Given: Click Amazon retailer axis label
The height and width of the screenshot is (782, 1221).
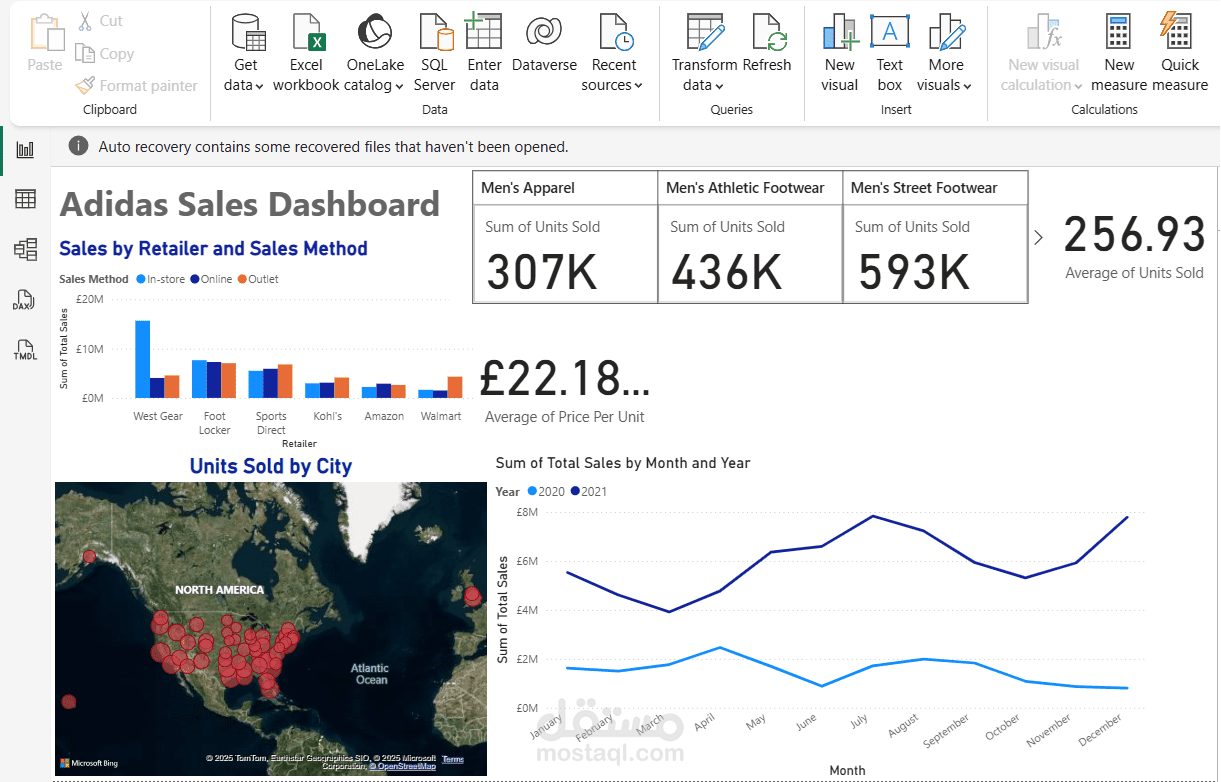Looking at the screenshot, I should point(384,416).
